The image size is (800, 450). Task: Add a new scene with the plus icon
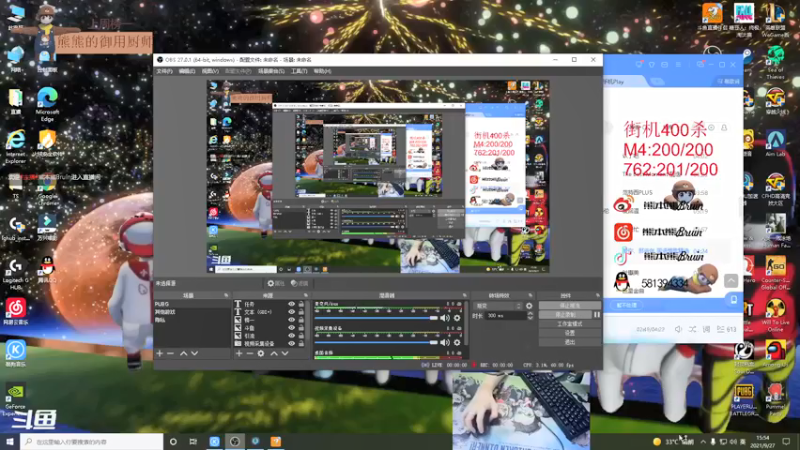[x=160, y=353]
